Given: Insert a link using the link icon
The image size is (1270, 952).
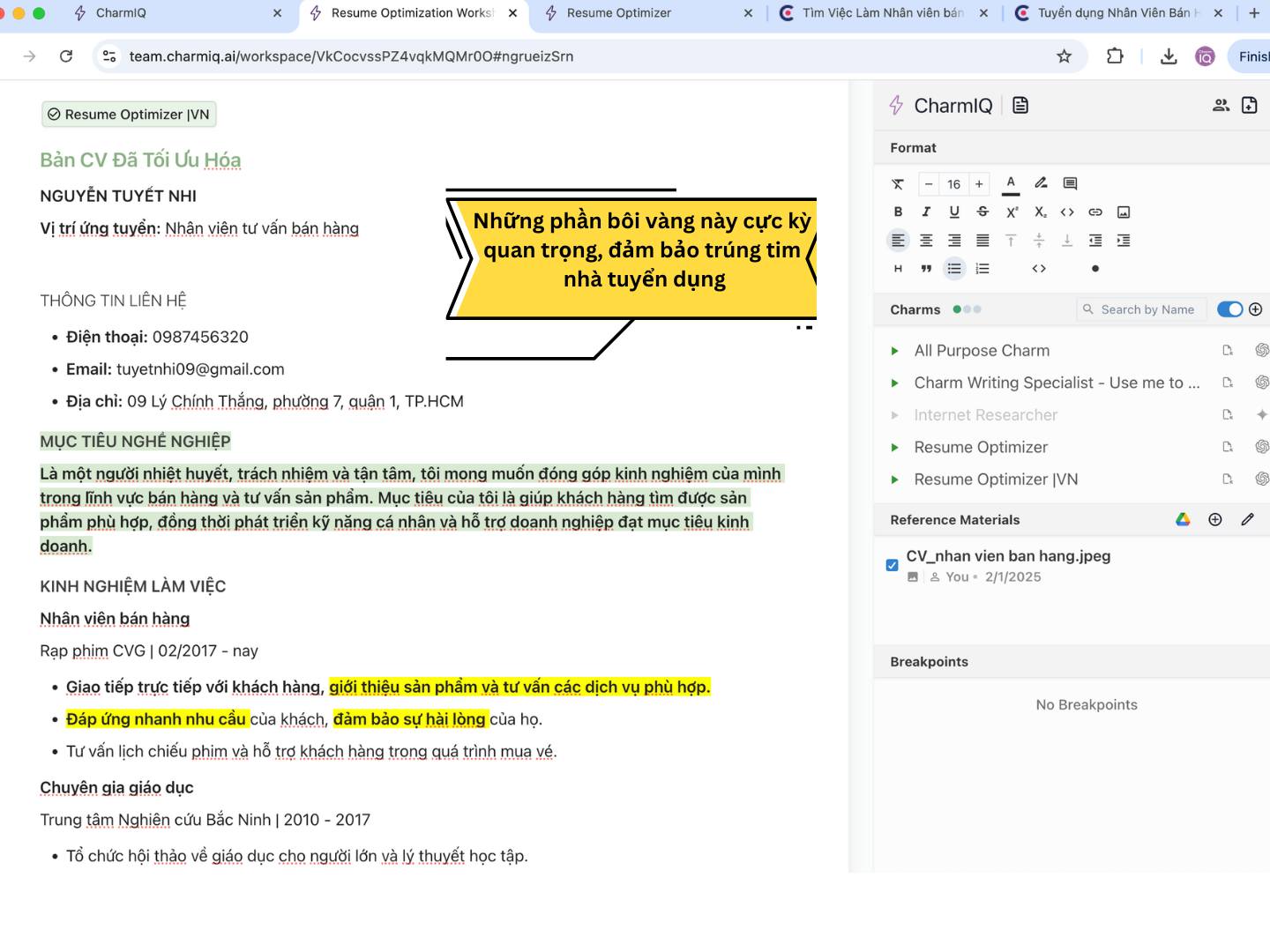Looking at the screenshot, I should point(1095,212).
